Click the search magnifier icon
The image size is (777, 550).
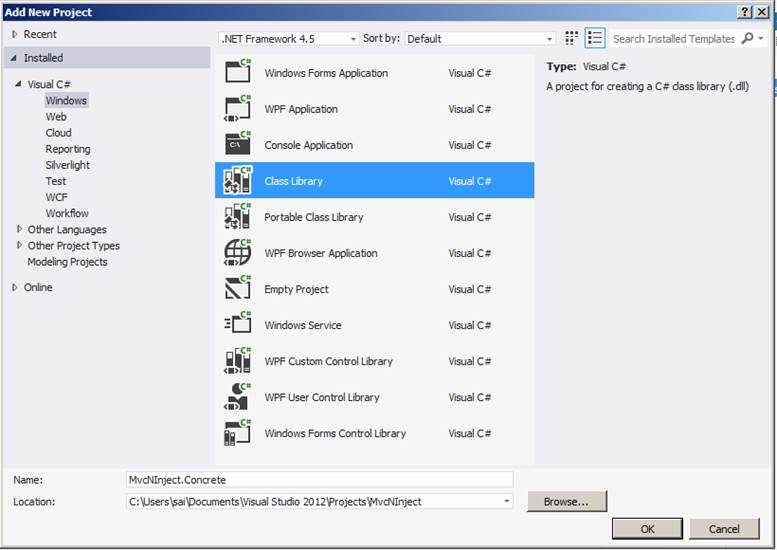click(x=747, y=38)
